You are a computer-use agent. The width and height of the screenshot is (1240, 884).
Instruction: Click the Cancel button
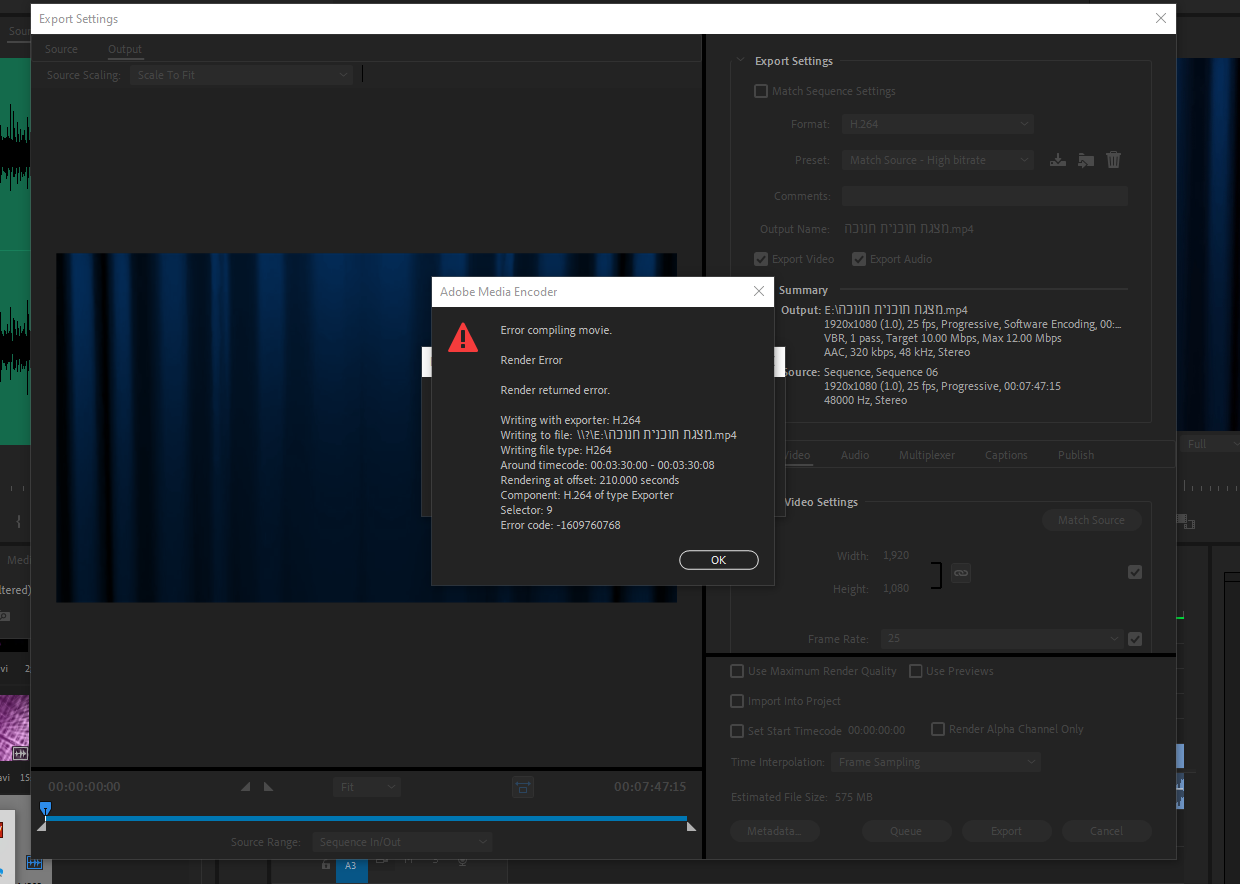1106,831
